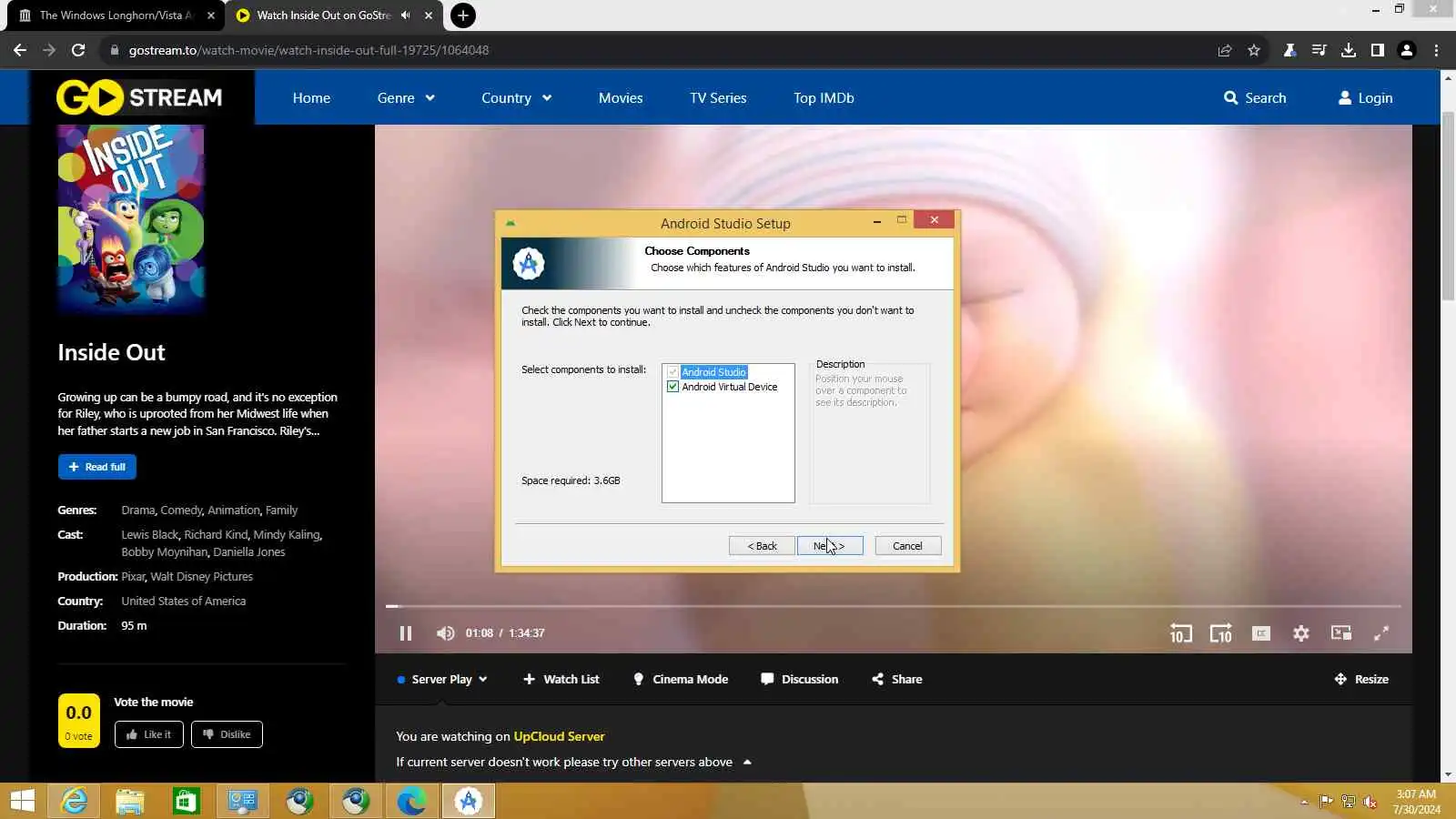1456x819 pixels.
Task: Open cast member Mindy Kaling link
Action: pos(287,535)
